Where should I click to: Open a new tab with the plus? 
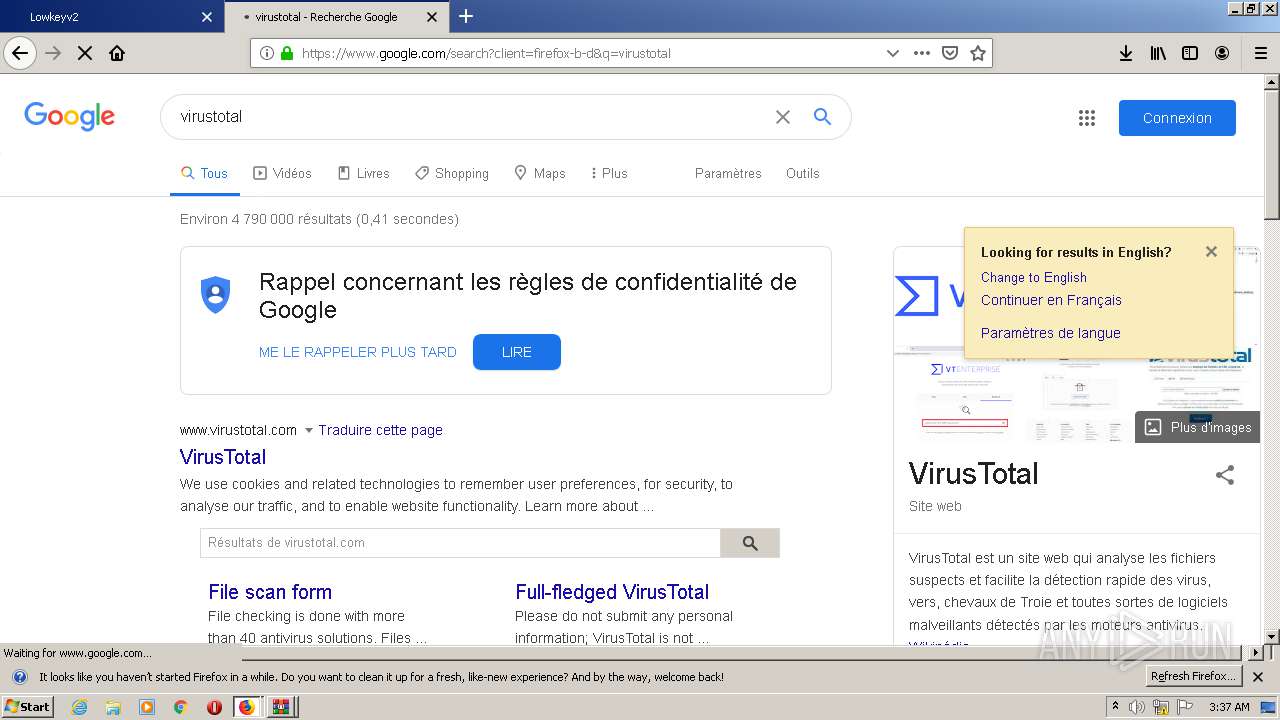[466, 16]
